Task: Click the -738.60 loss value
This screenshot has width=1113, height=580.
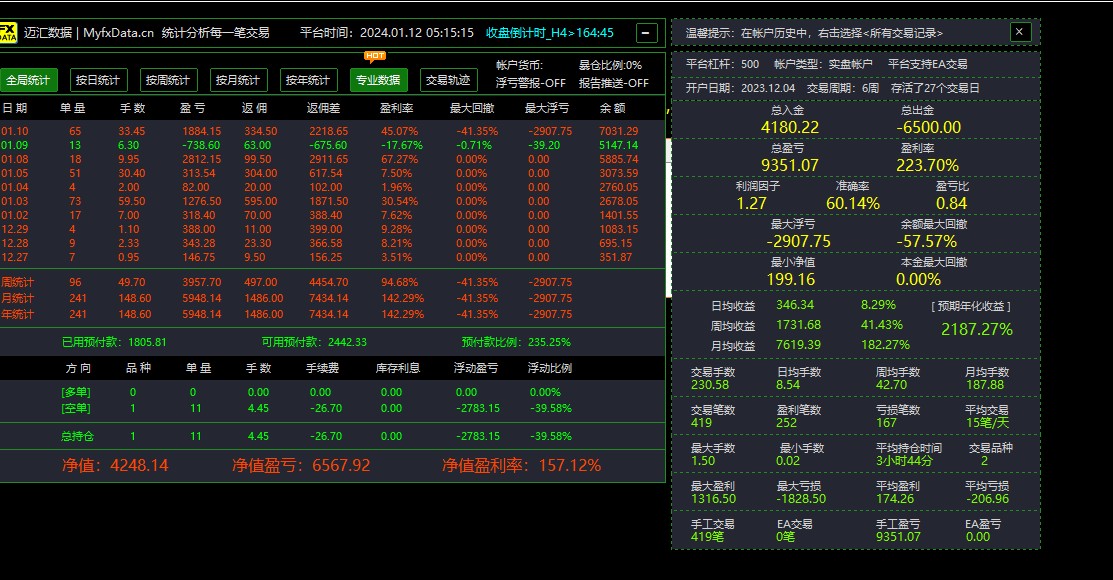Action: tap(201, 145)
